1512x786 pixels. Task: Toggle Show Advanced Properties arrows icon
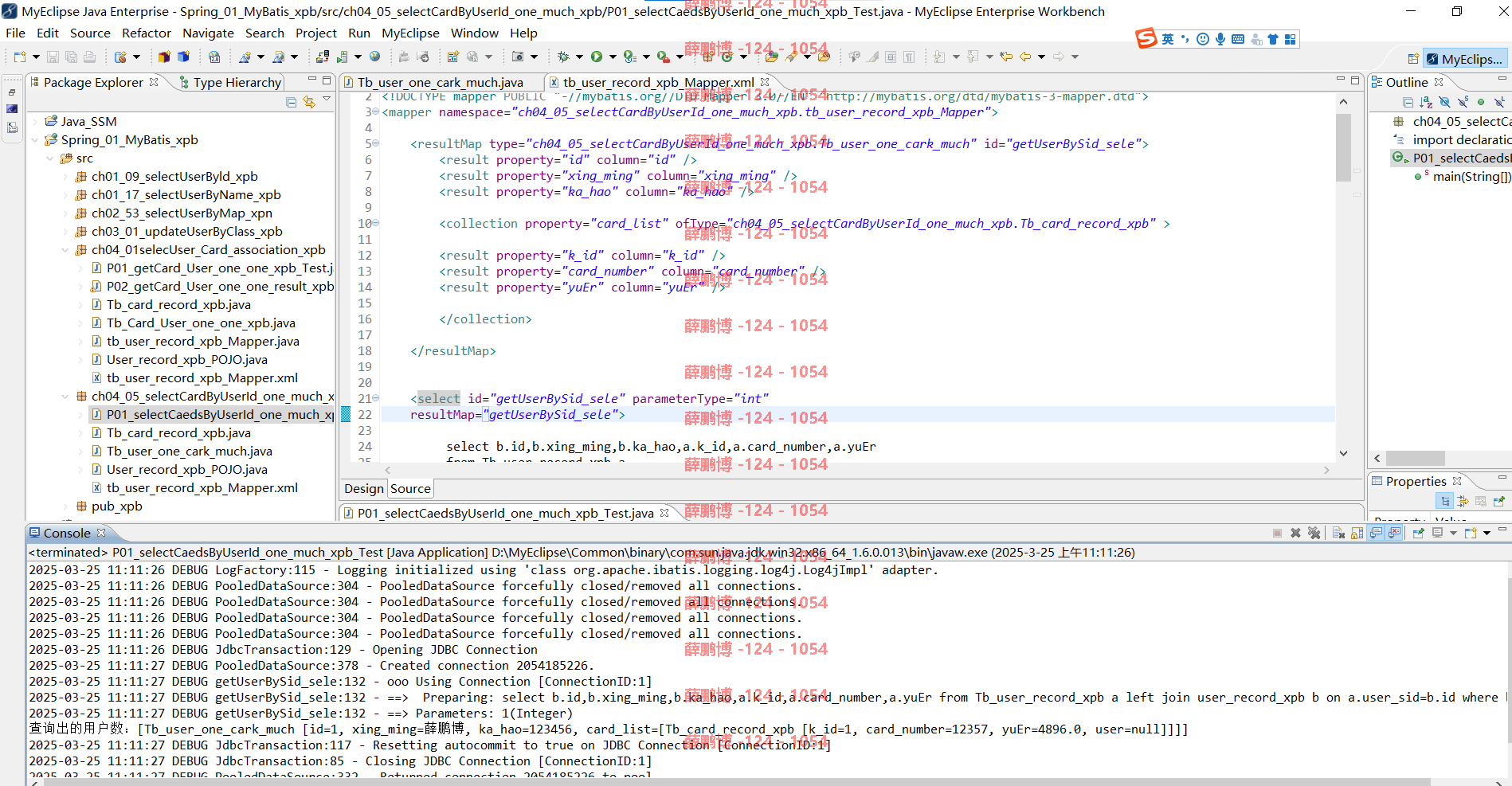pyautogui.click(x=1463, y=501)
